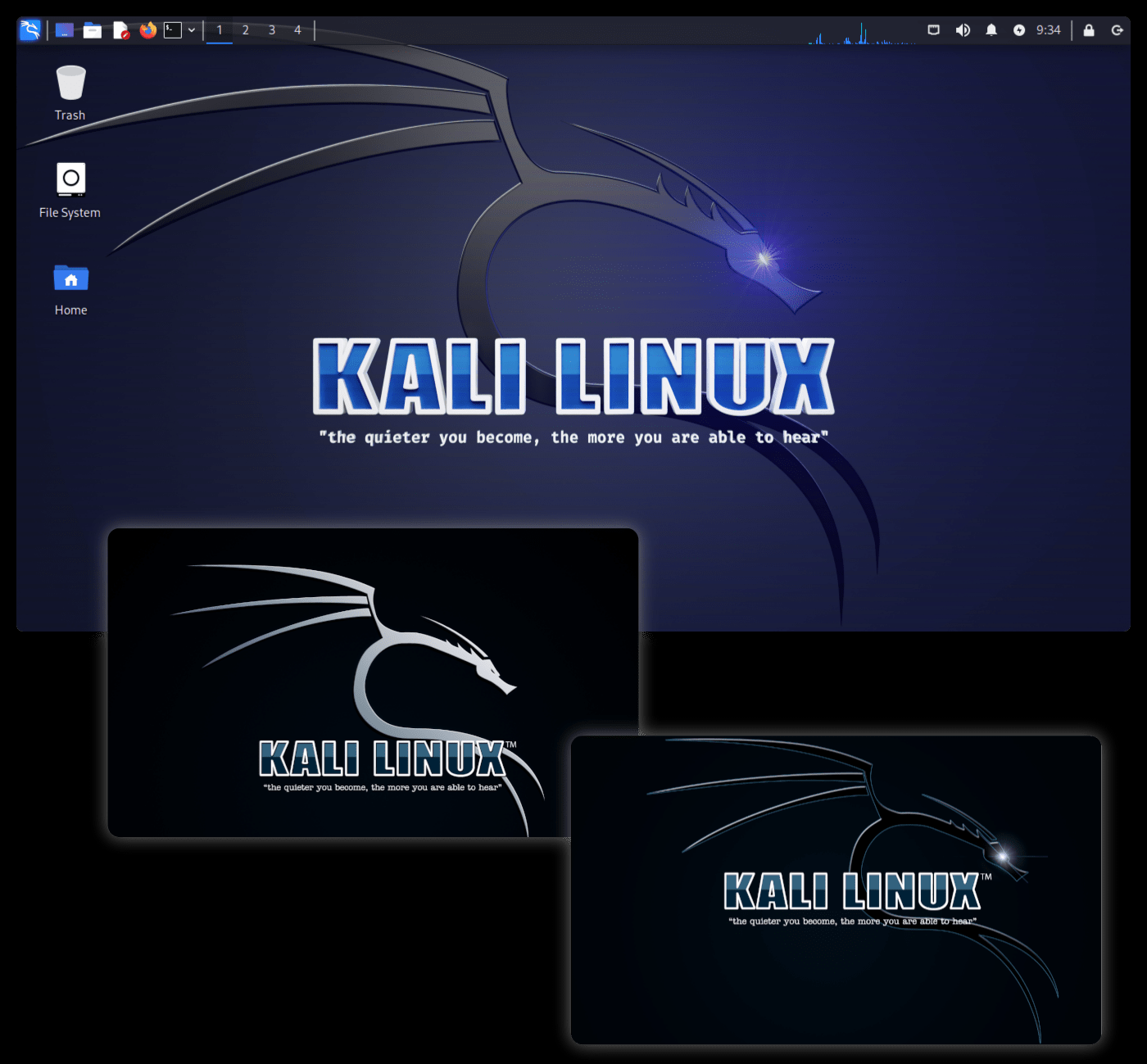Open the notifications bell in the tray

pyautogui.click(x=991, y=30)
